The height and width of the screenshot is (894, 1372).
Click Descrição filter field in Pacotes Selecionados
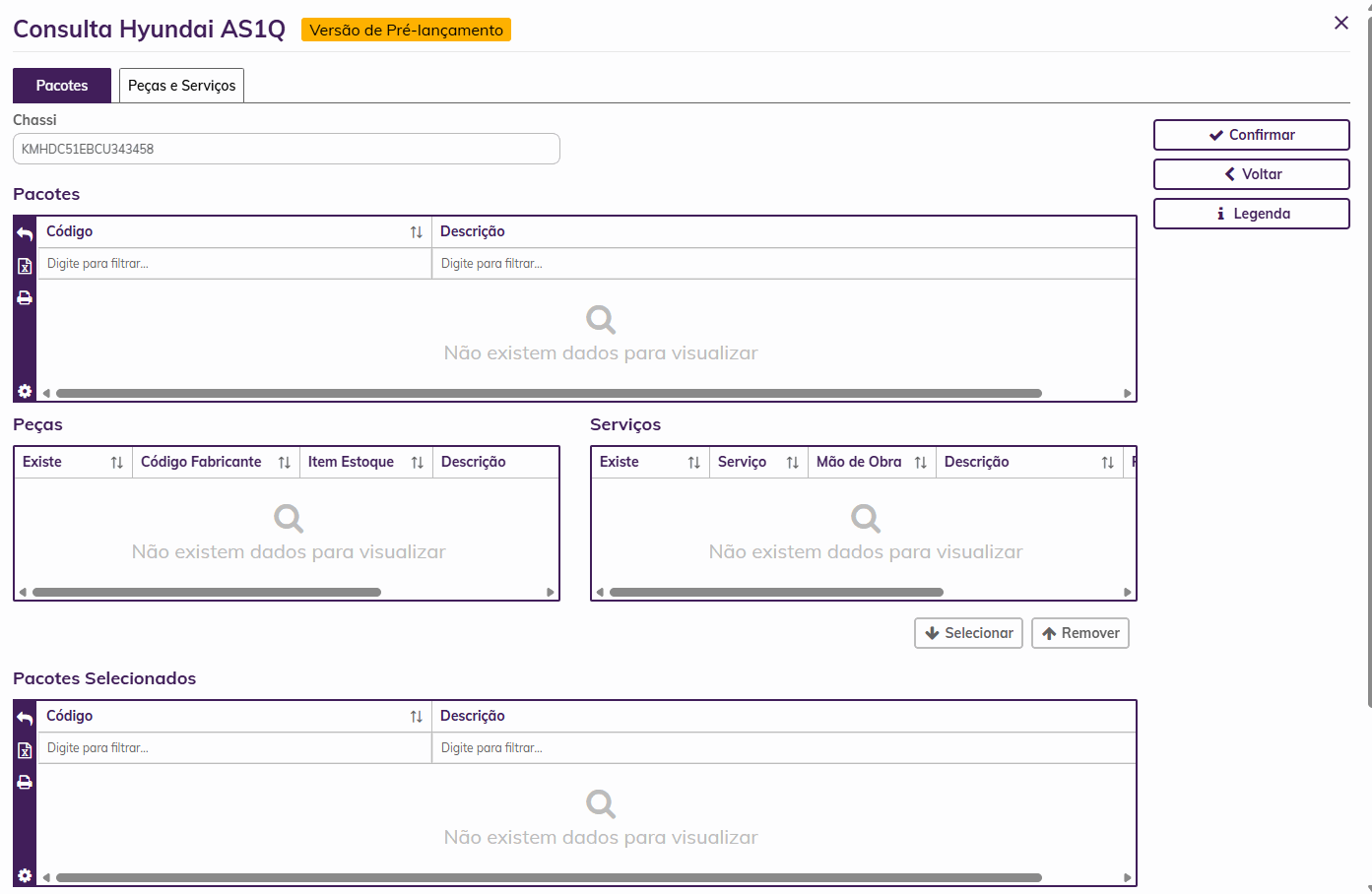[784, 748]
